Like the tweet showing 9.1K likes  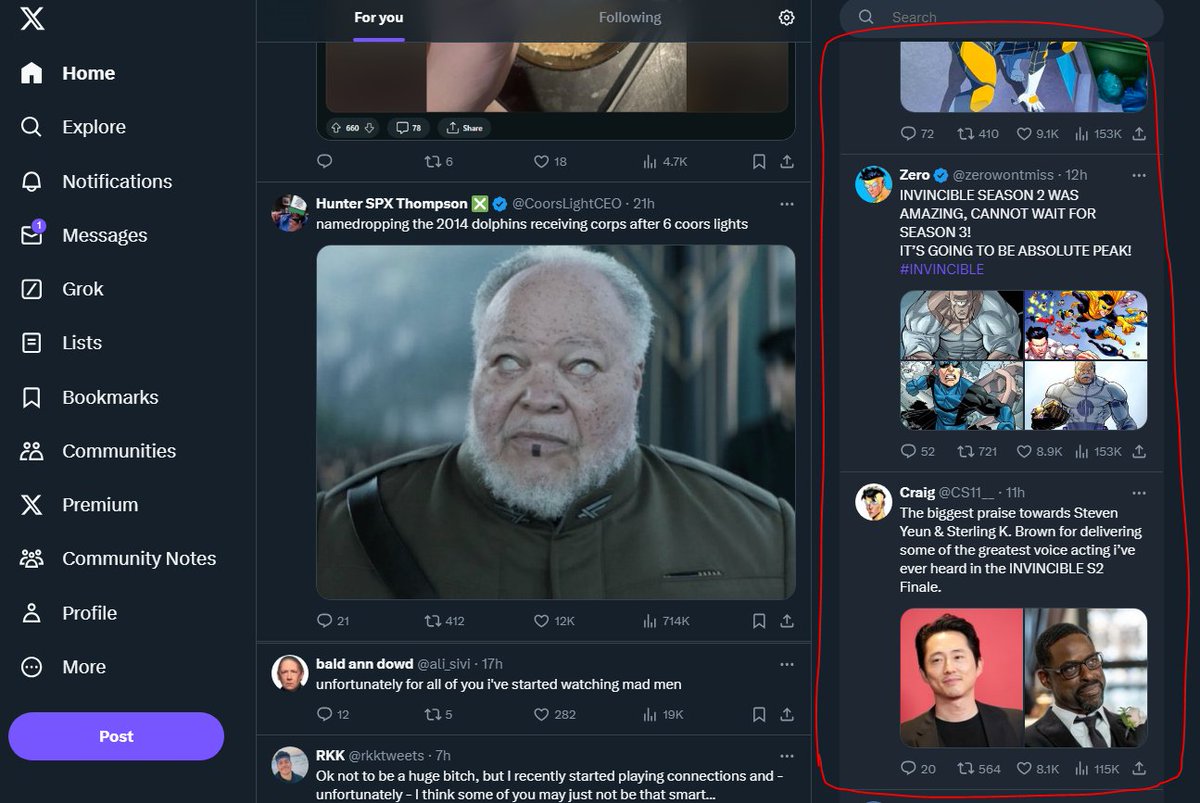(1040, 133)
